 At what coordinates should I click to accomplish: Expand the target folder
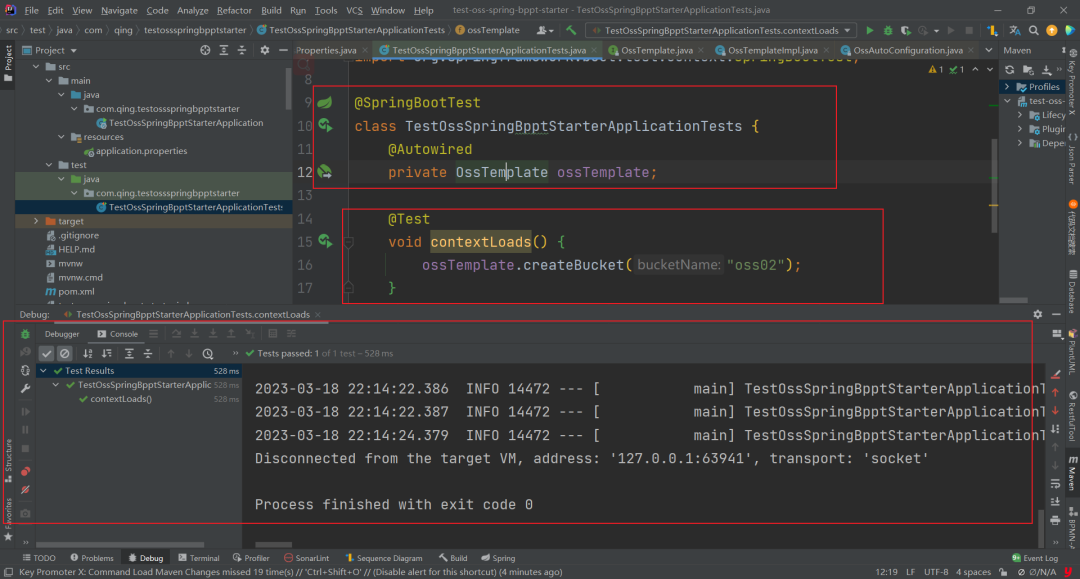(37, 221)
